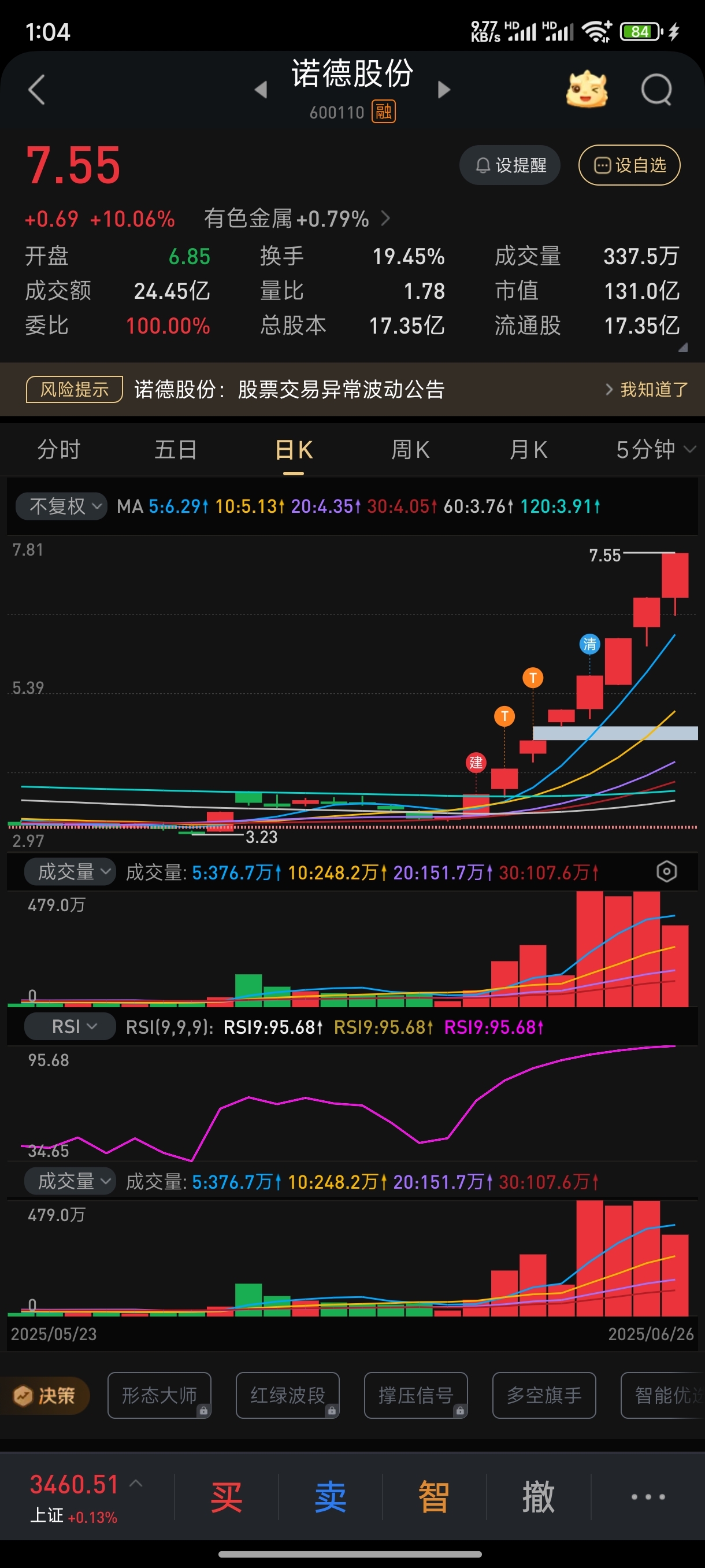Expand more quote details corner triangle

pos(682,347)
